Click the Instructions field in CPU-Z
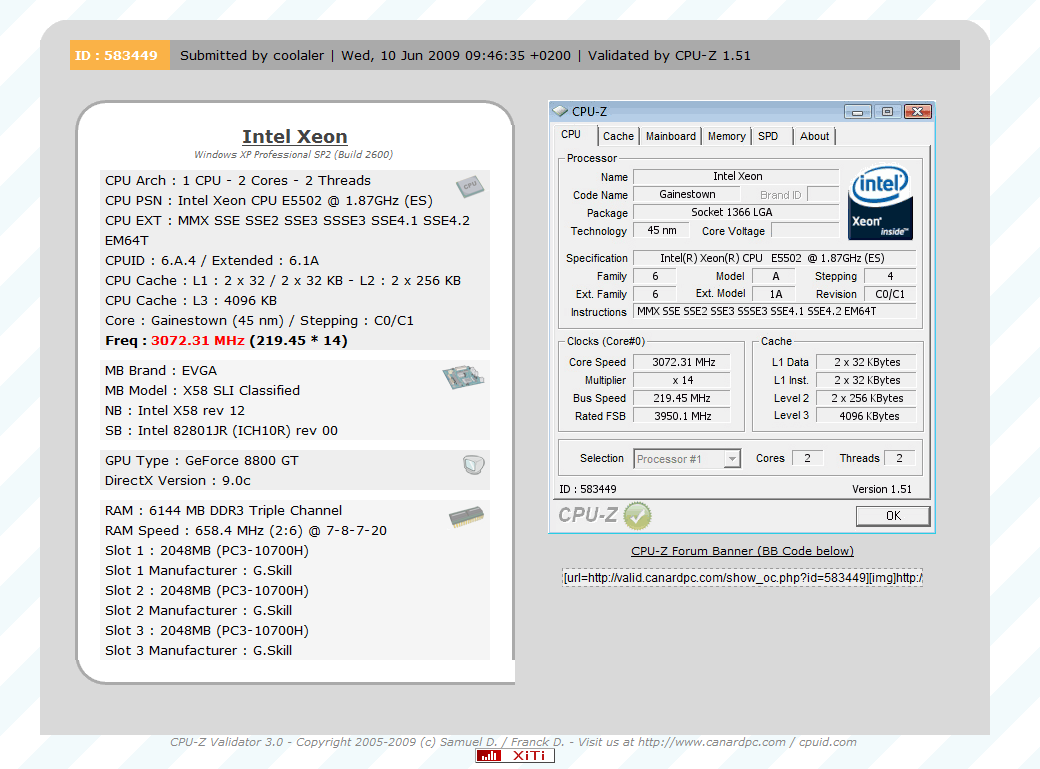The height and width of the screenshot is (769, 1040). (x=775, y=311)
